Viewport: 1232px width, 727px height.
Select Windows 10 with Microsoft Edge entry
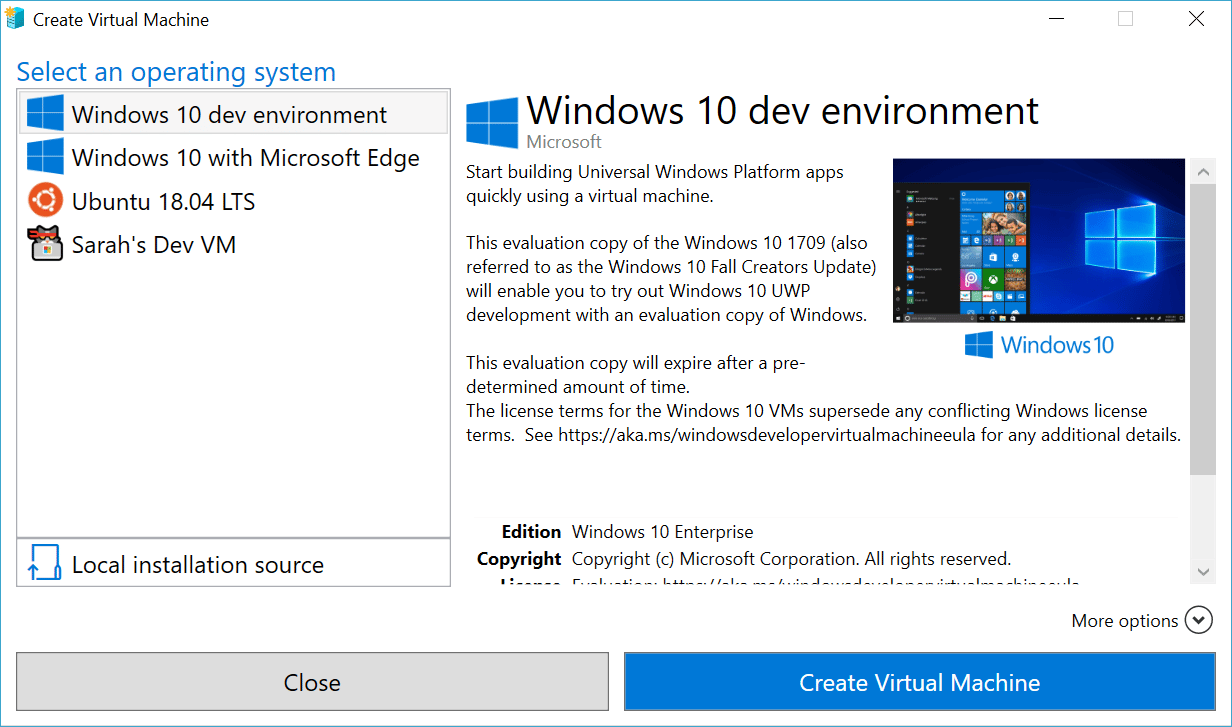point(244,157)
